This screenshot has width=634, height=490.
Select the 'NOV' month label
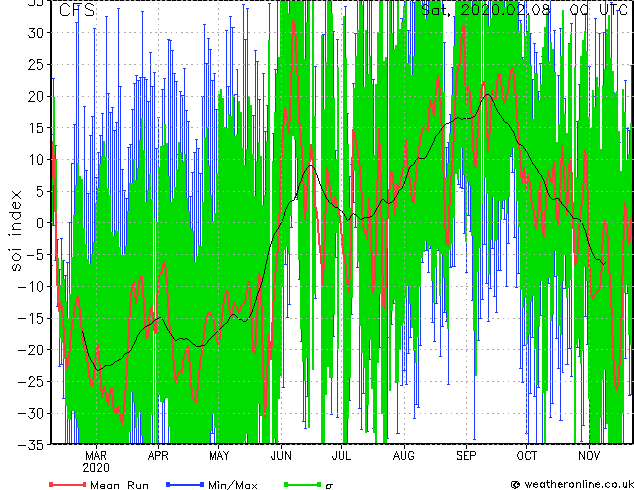pos(589,456)
